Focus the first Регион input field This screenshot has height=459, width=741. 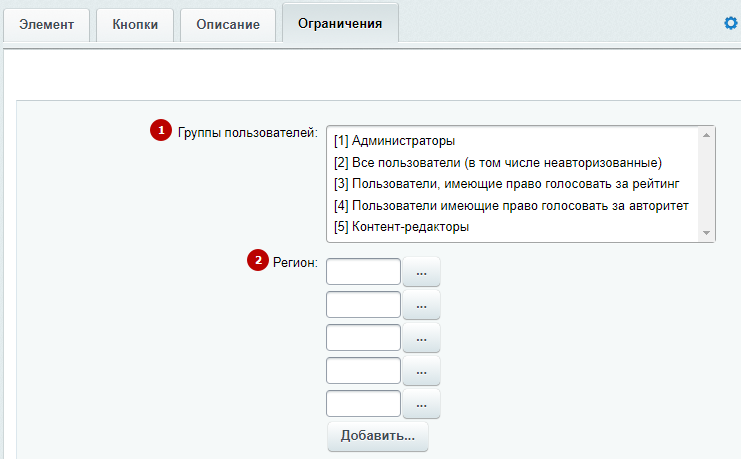tap(363, 271)
